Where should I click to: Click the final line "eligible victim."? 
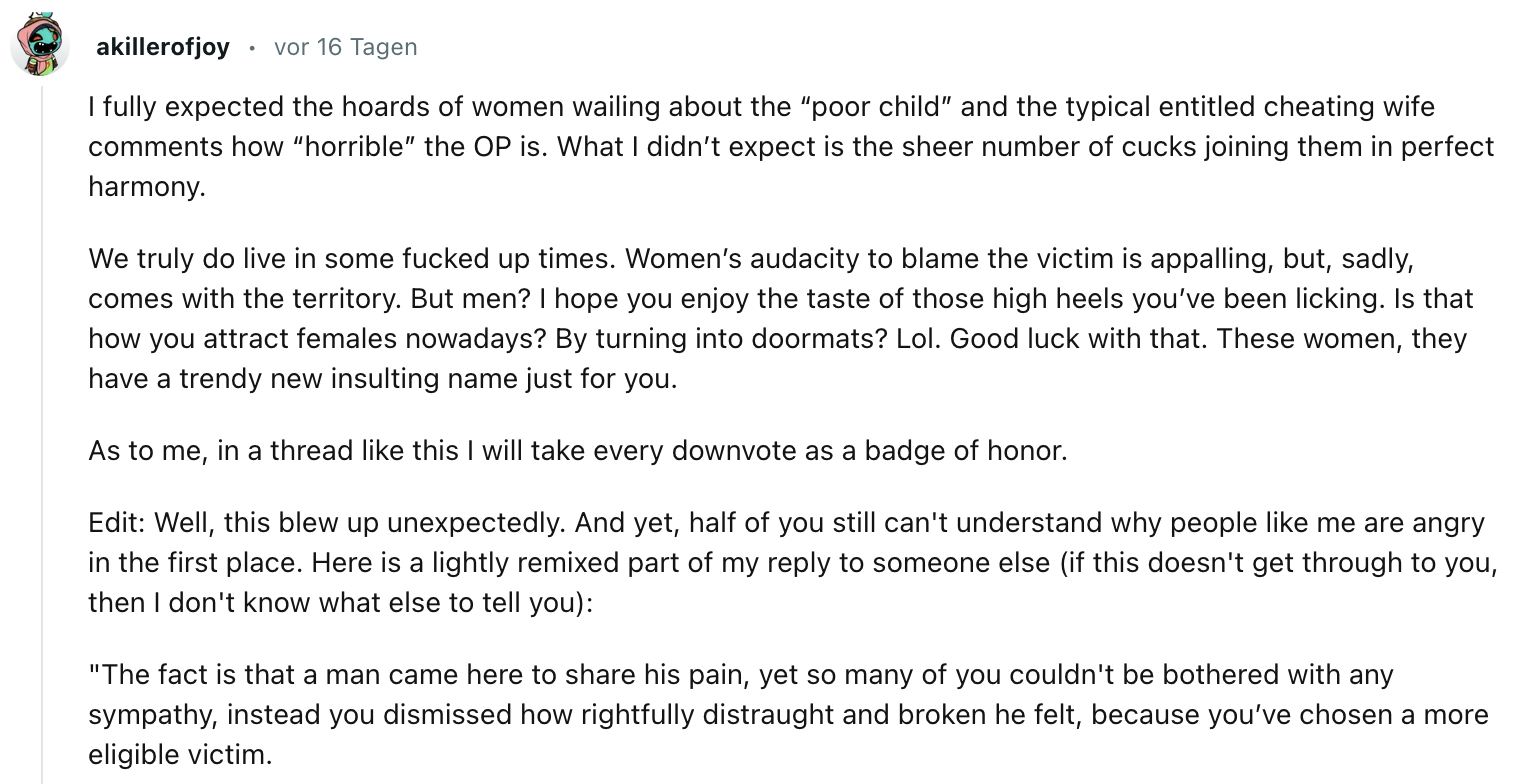pos(180,754)
